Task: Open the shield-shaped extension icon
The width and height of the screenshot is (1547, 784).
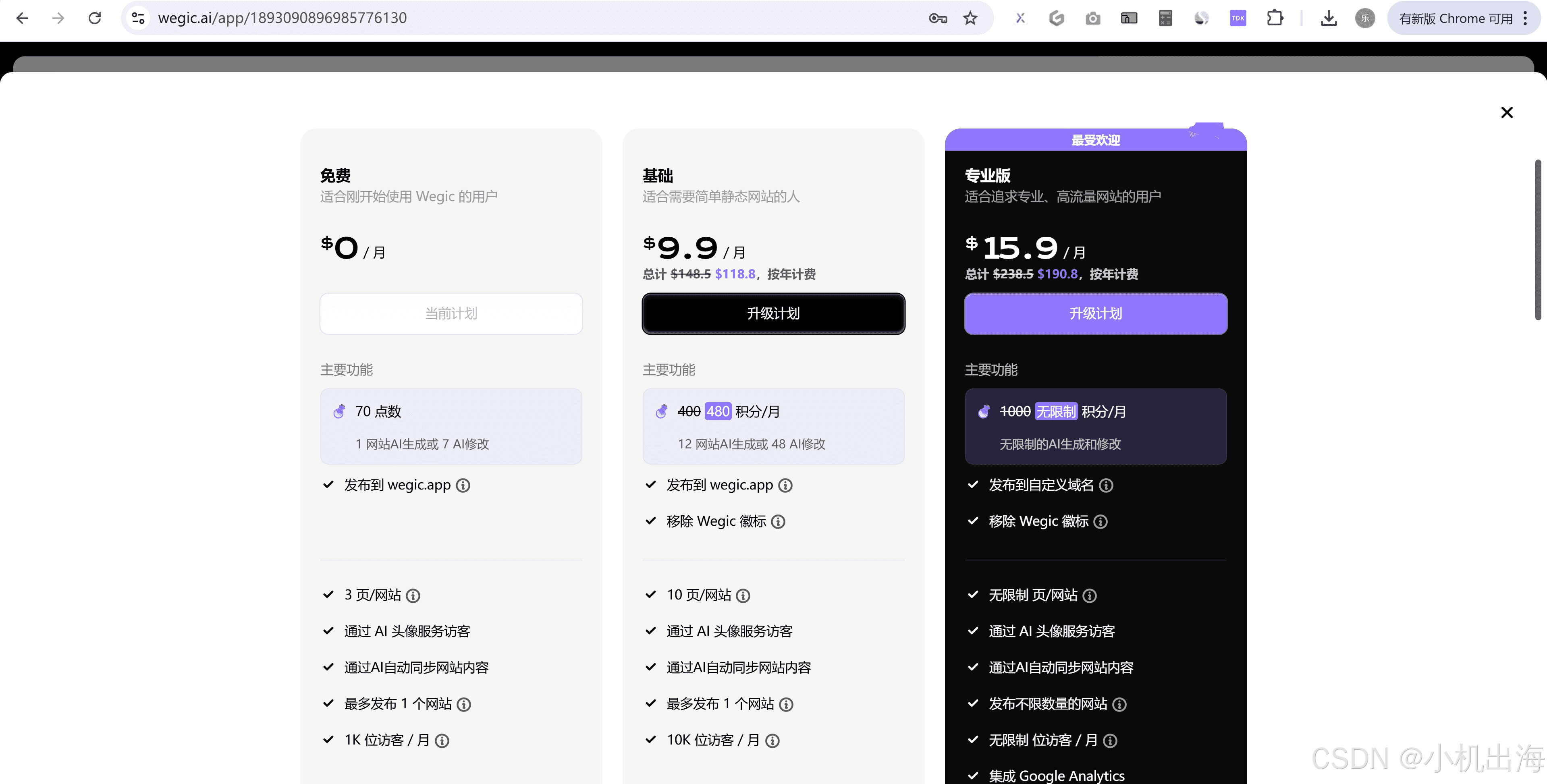Action: (1056, 18)
